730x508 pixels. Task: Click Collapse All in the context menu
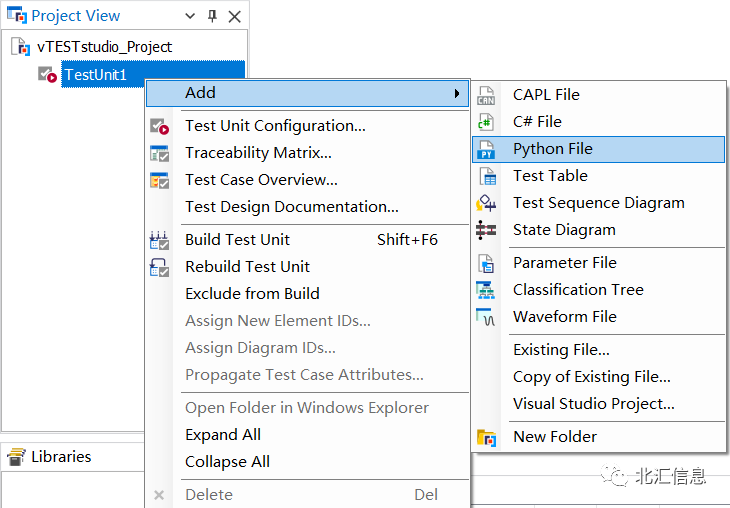click(x=227, y=462)
